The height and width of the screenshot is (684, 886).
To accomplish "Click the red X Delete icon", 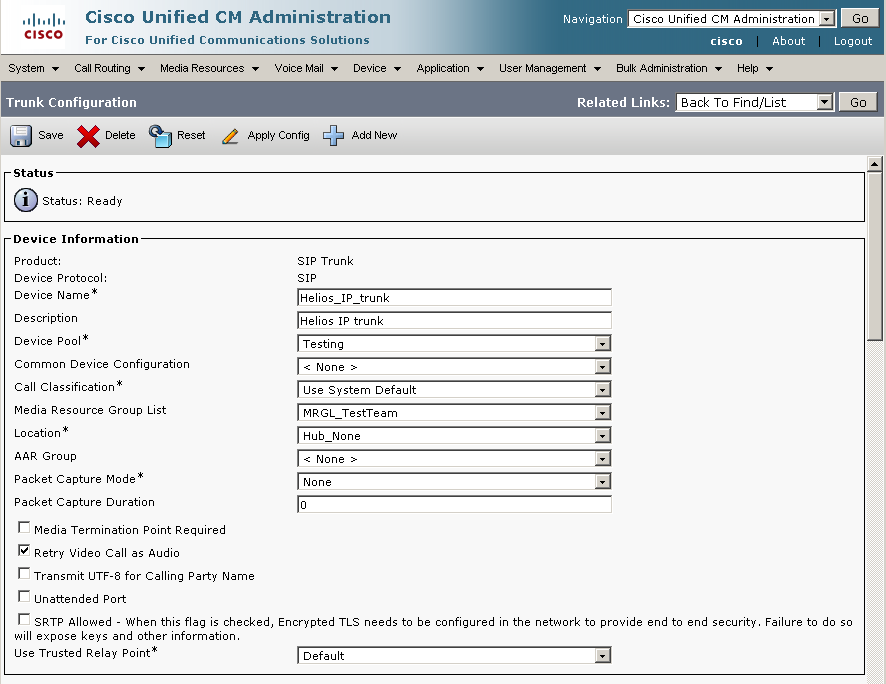I will (x=88, y=136).
